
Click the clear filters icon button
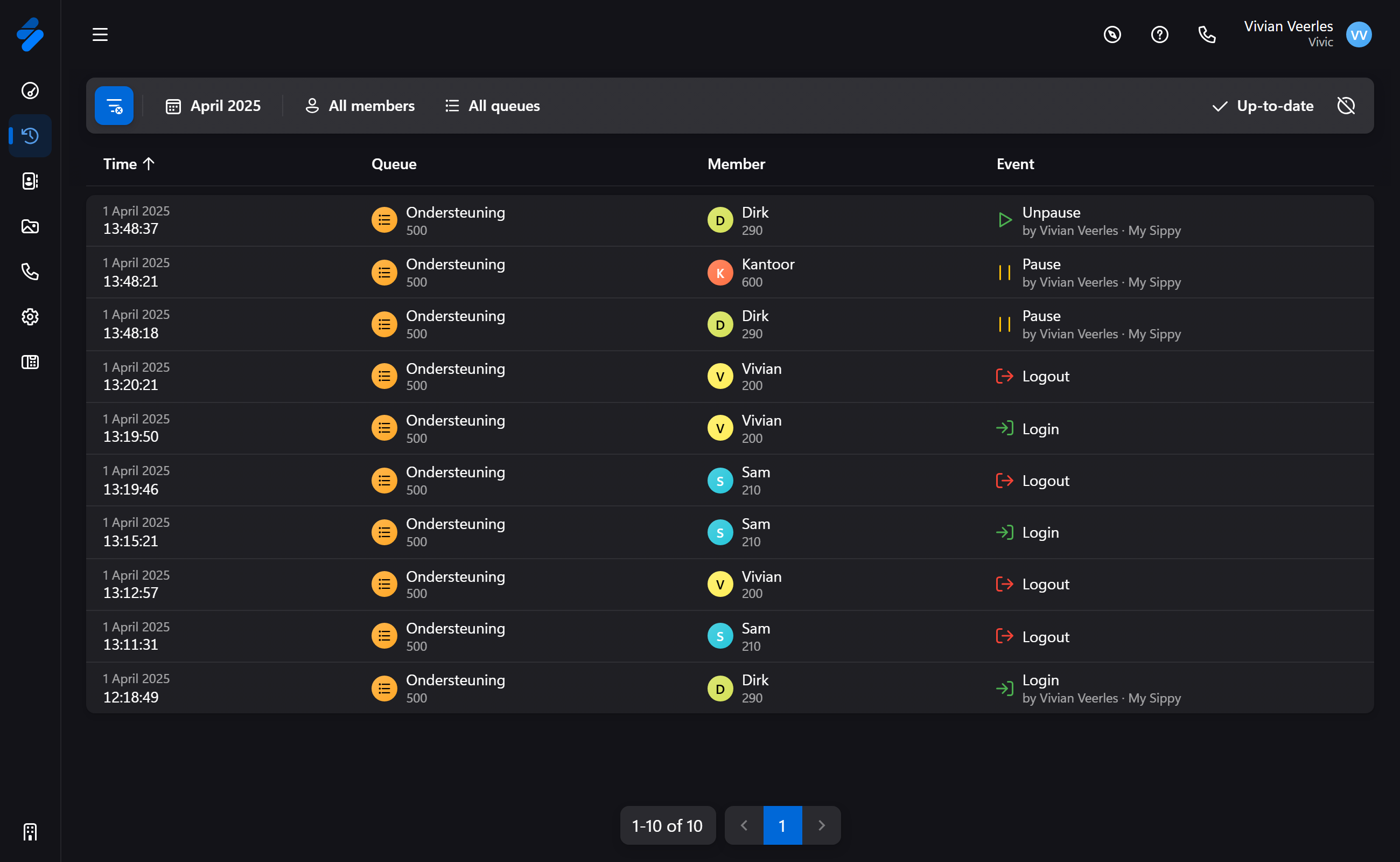click(x=114, y=106)
